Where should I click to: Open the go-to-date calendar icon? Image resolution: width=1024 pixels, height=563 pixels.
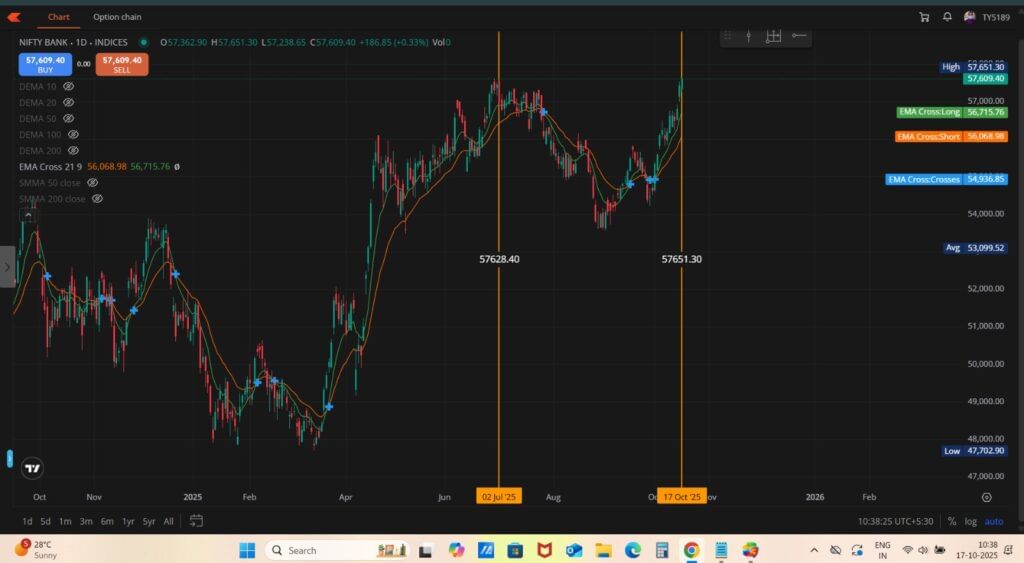(x=196, y=521)
